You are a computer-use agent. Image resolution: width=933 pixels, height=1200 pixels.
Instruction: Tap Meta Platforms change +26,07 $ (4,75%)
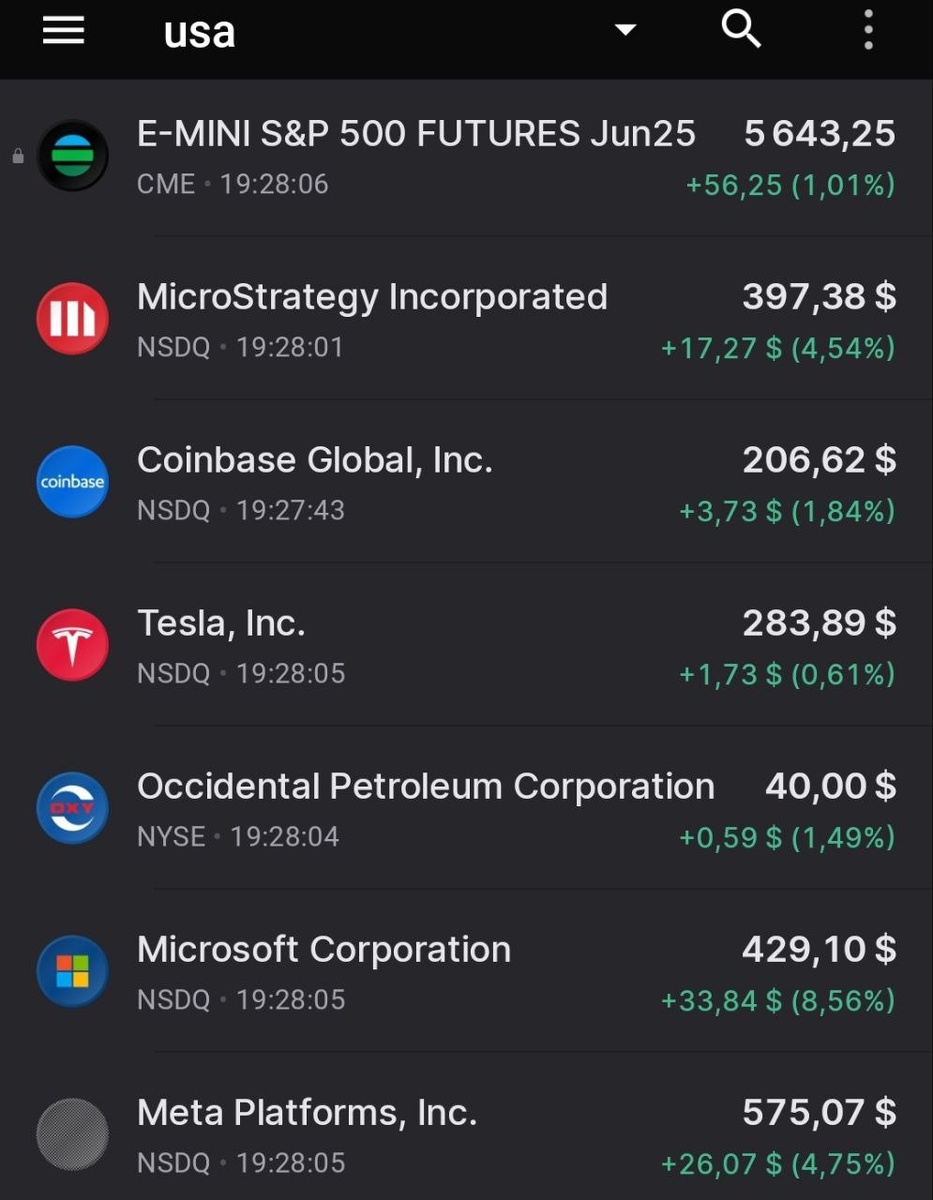(777, 1164)
